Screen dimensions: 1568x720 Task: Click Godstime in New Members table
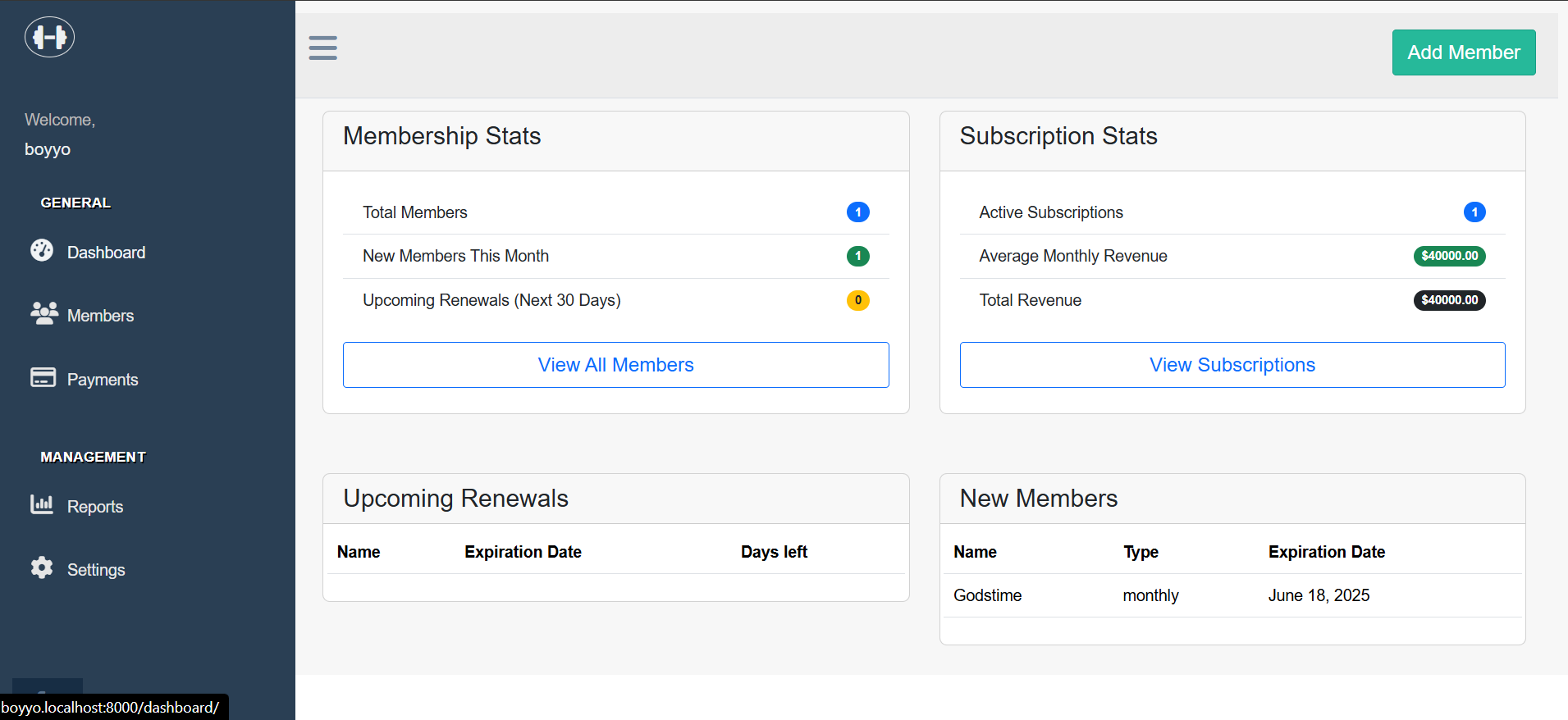tap(988, 595)
